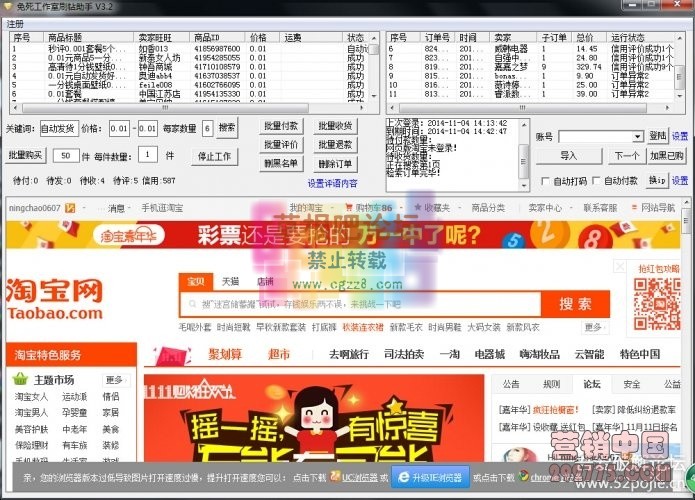Click the minimum price field
The image size is (695, 500).
pyautogui.click(x=119, y=129)
